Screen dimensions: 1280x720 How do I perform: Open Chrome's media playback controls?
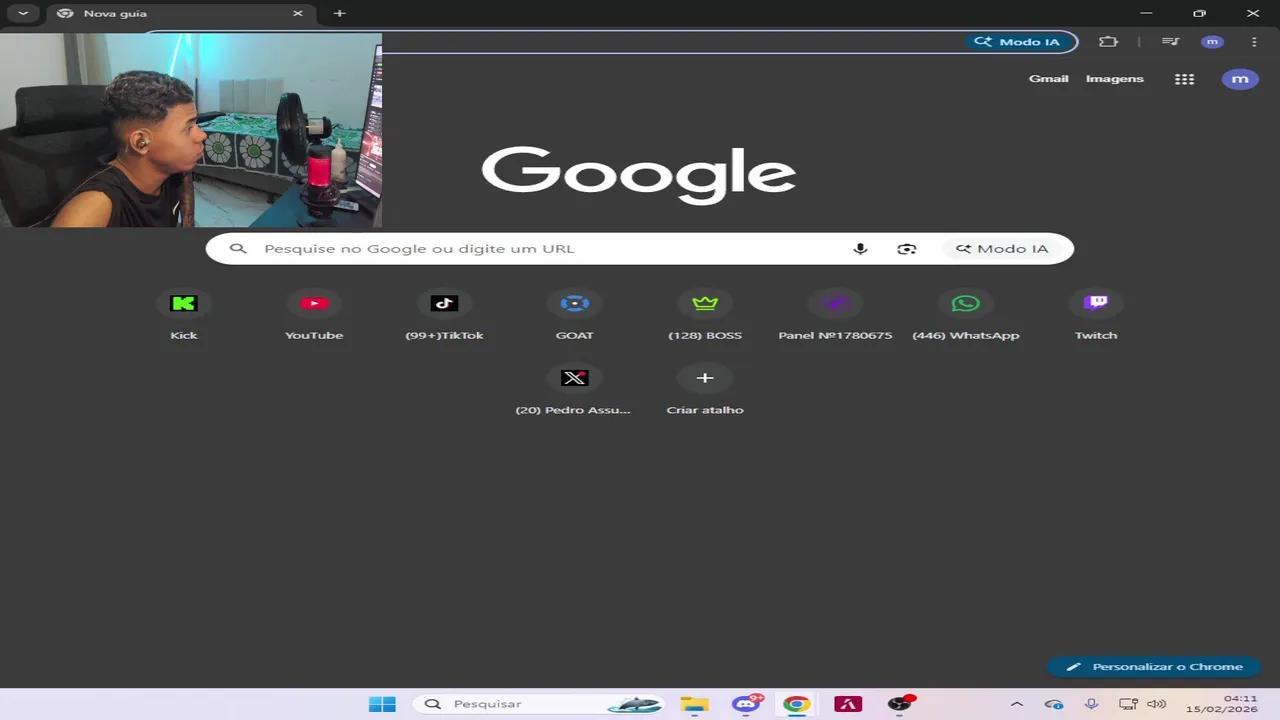tap(1170, 41)
